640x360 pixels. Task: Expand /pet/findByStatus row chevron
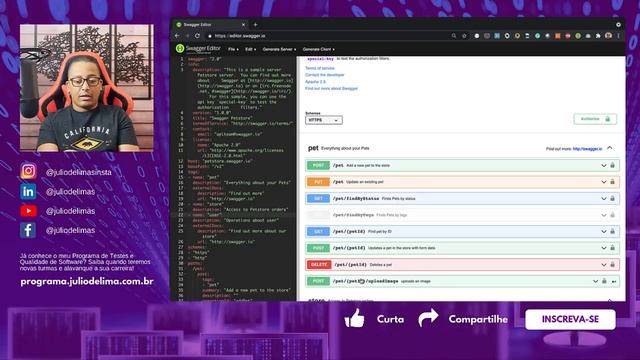tap(604, 198)
